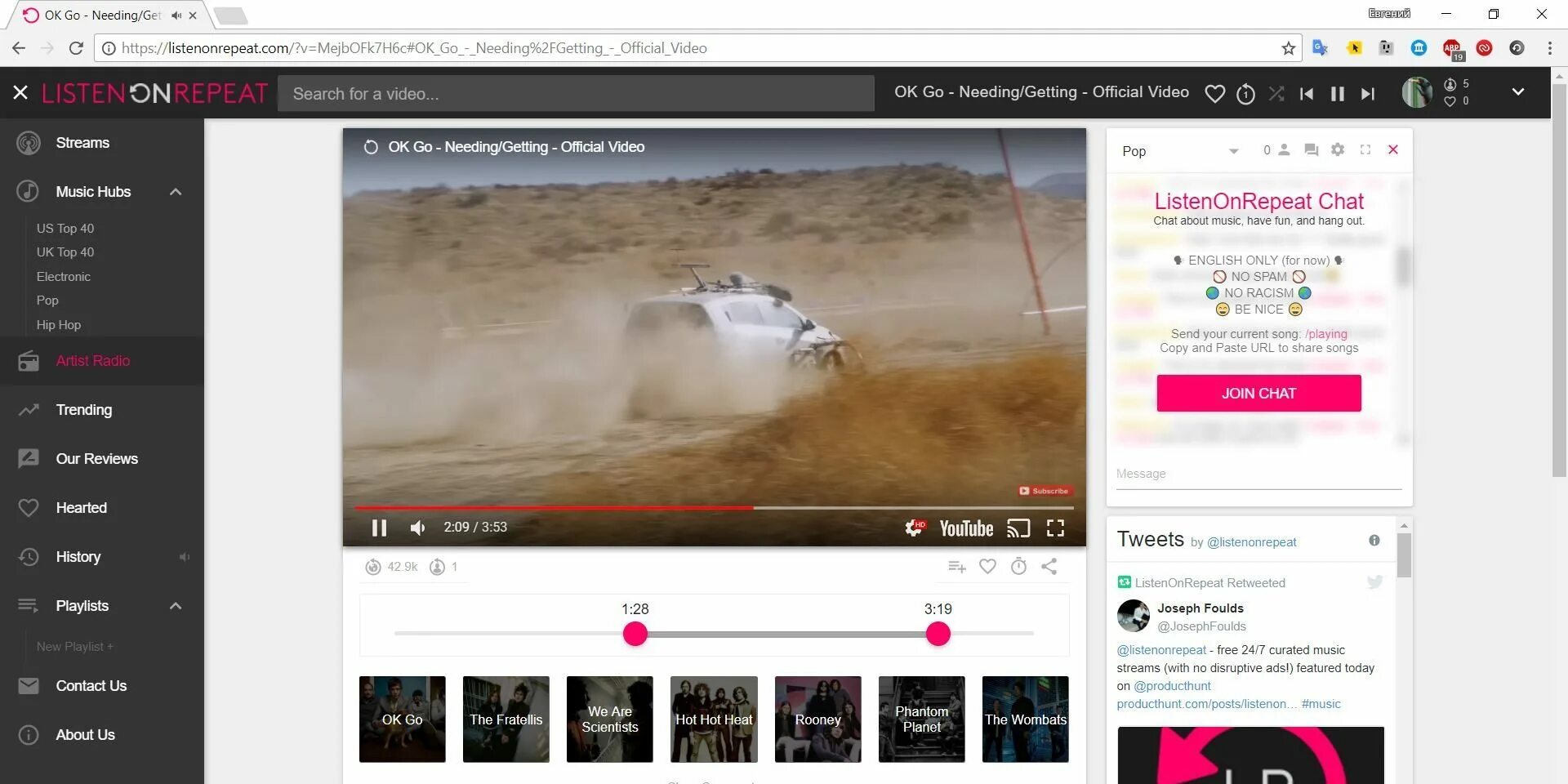The width and height of the screenshot is (1568, 784).
Task: Open @listenonrepeat Twitter link
Action: pyautogui.click(x=1251, y=542)
